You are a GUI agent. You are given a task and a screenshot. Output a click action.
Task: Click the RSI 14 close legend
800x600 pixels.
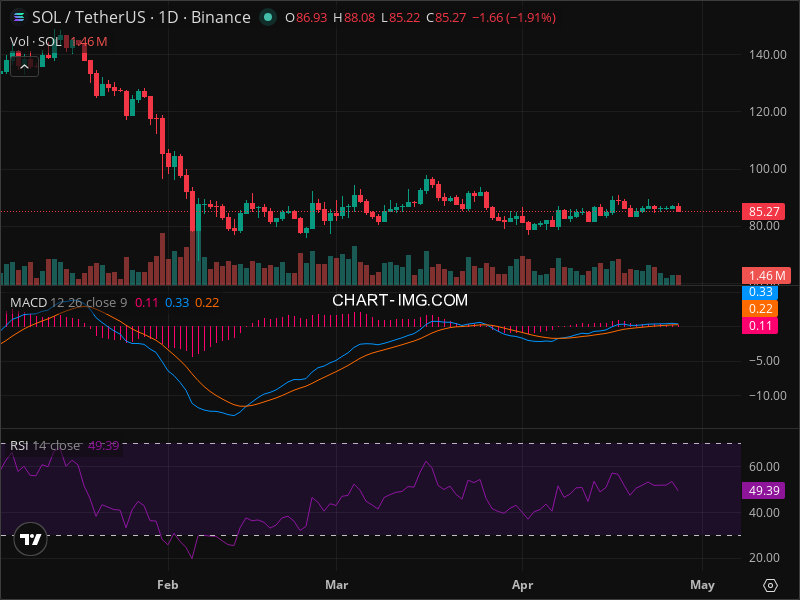point(45,445)
